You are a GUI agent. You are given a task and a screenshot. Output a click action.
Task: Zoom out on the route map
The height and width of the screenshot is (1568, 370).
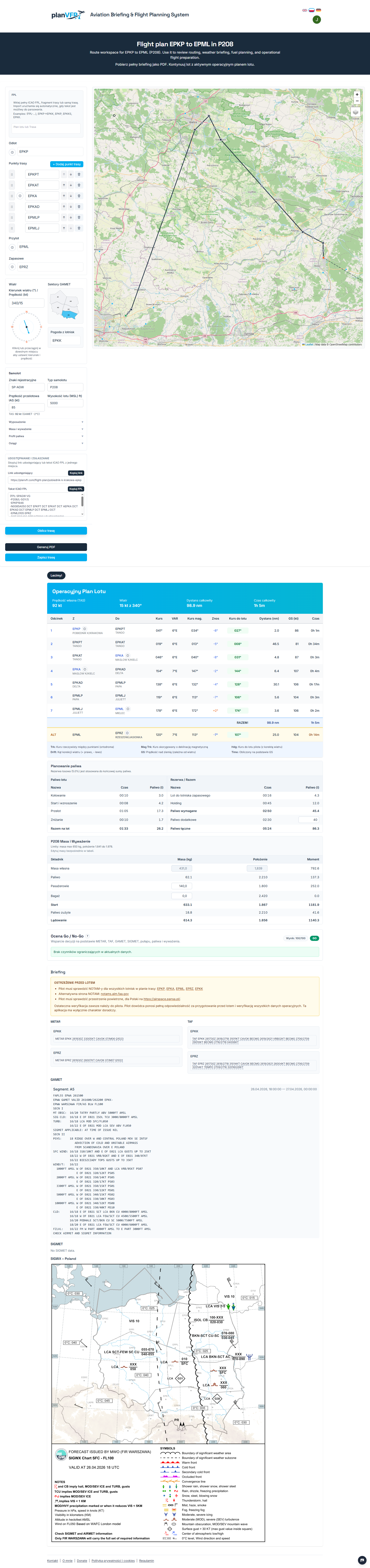pyautogui.click(x=357, y=102)
